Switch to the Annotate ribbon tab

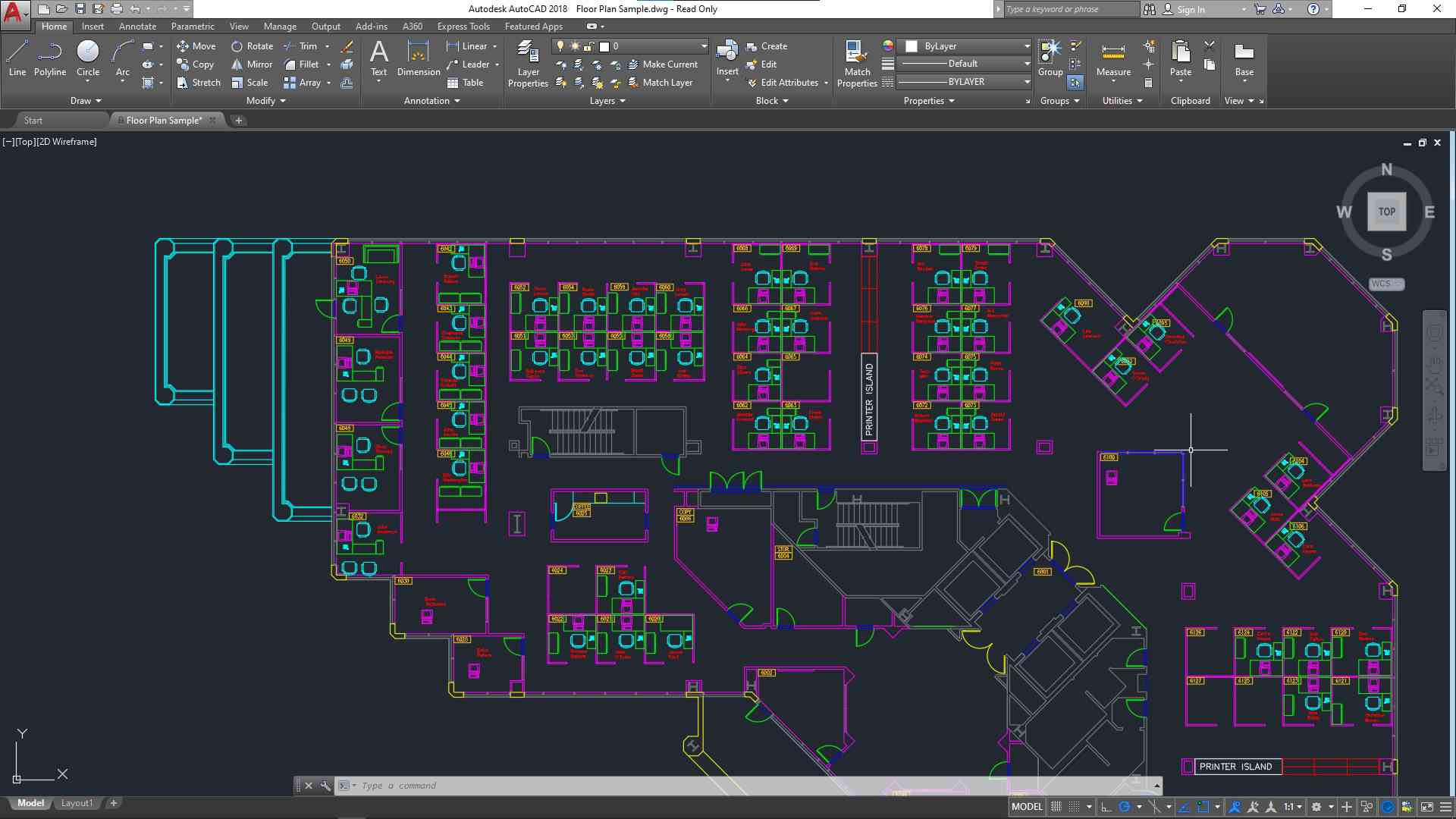tap(137, 27)
